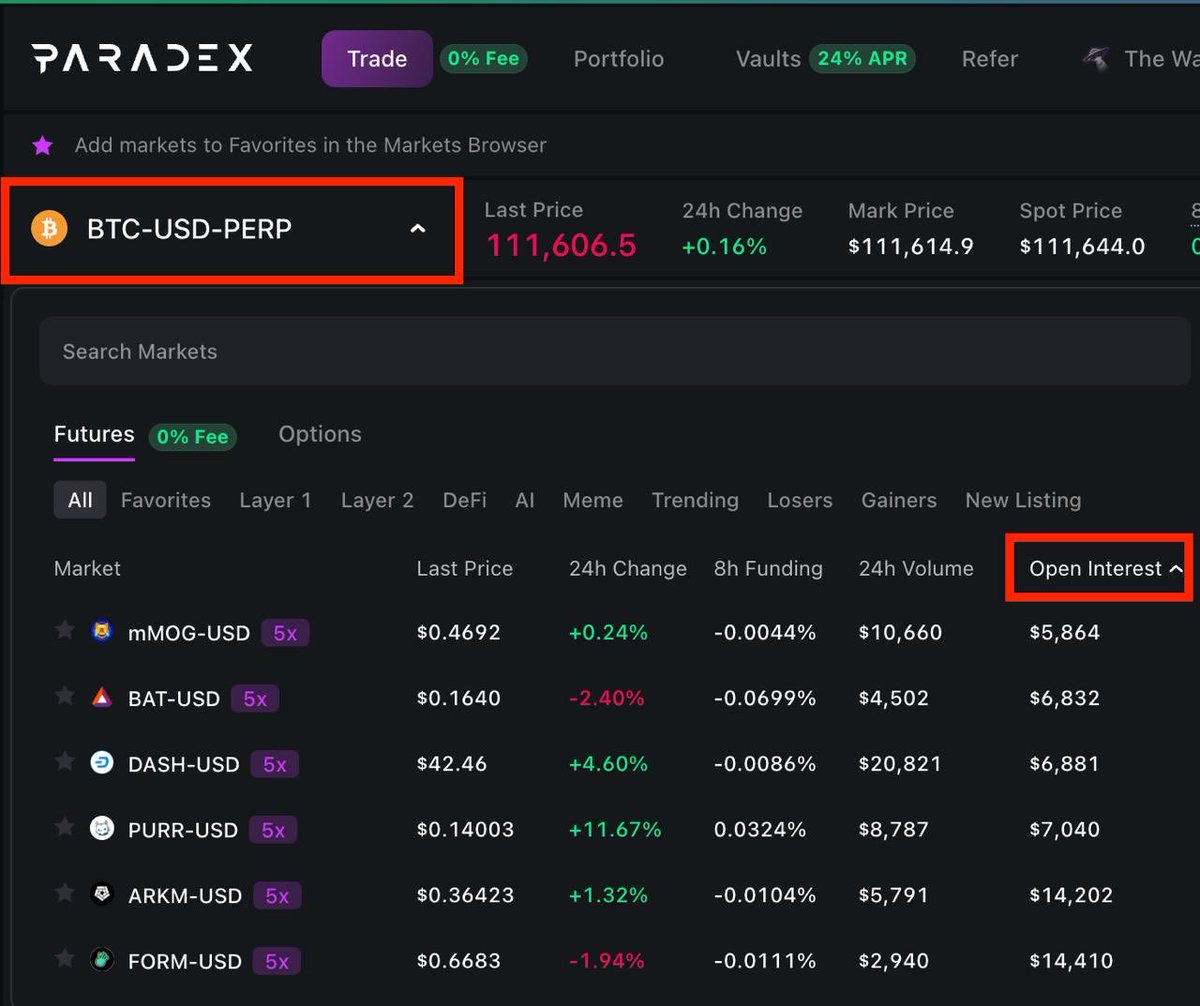Filter markets by Layer 2

377,500
